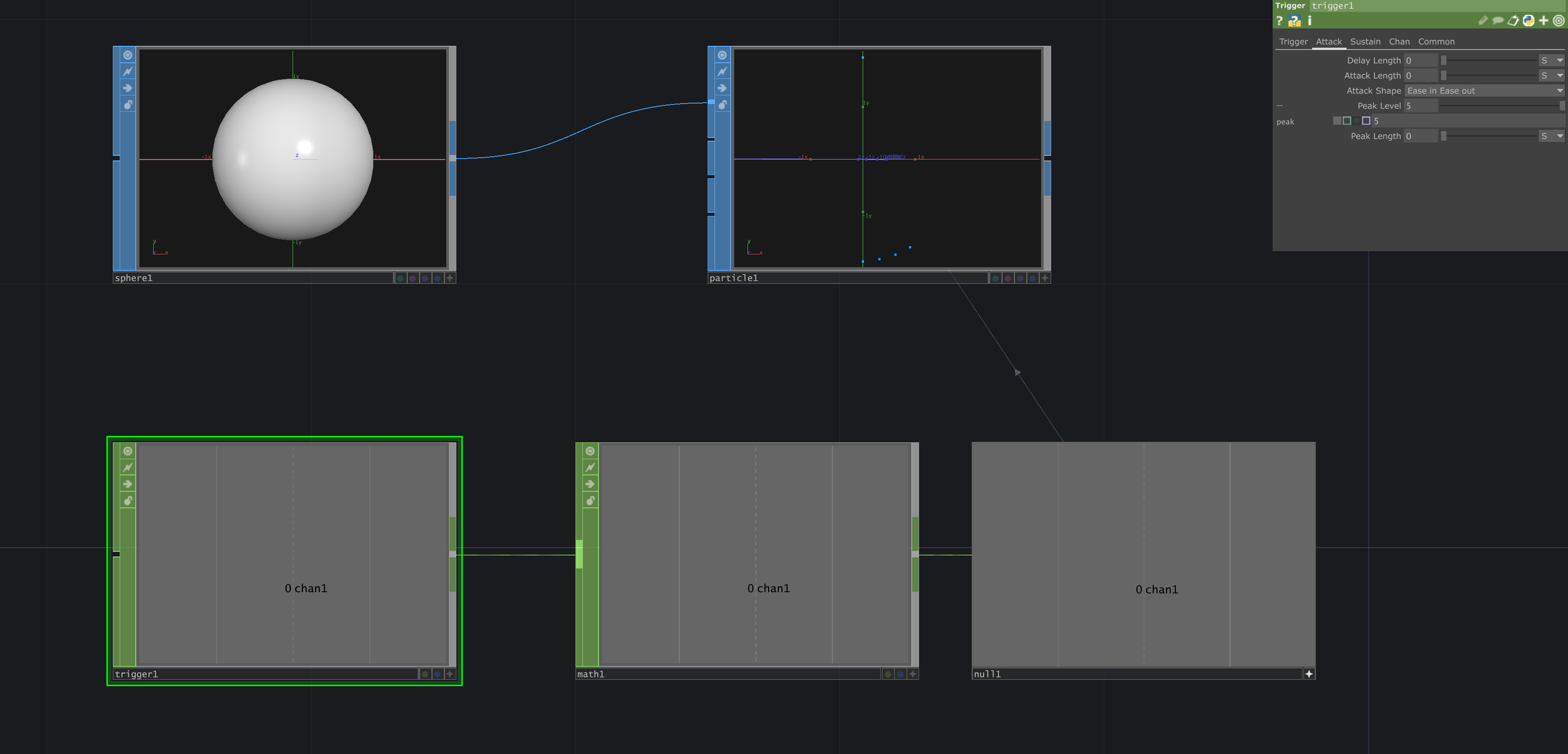Open the Attack Shape dropdown
Image resolution: width=1568 pixels, height=754 pixels.
click(1485, 91)
